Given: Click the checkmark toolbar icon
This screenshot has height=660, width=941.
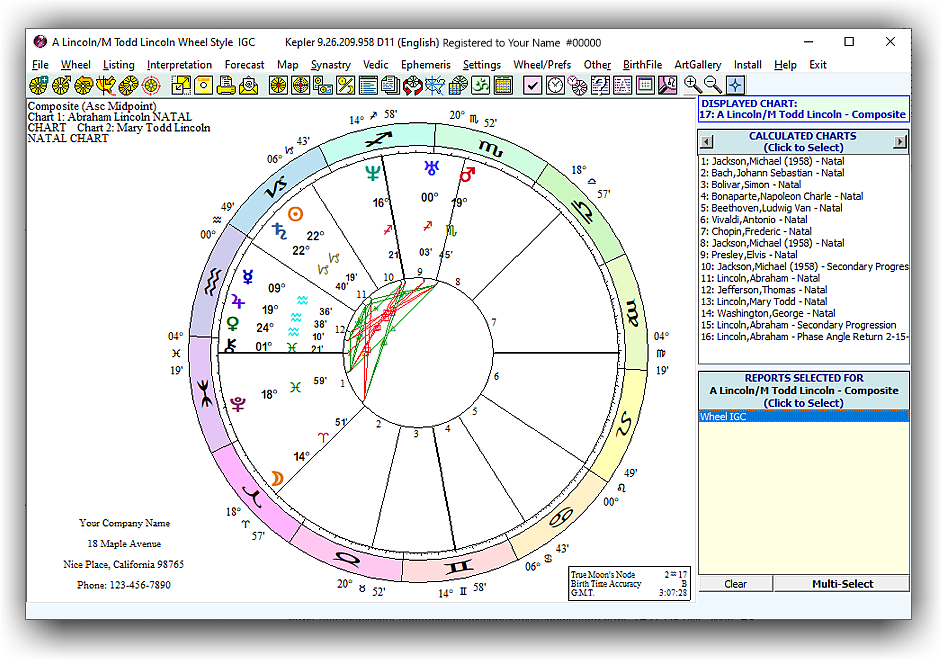Looking at the screenshot, I should [532, 86].
